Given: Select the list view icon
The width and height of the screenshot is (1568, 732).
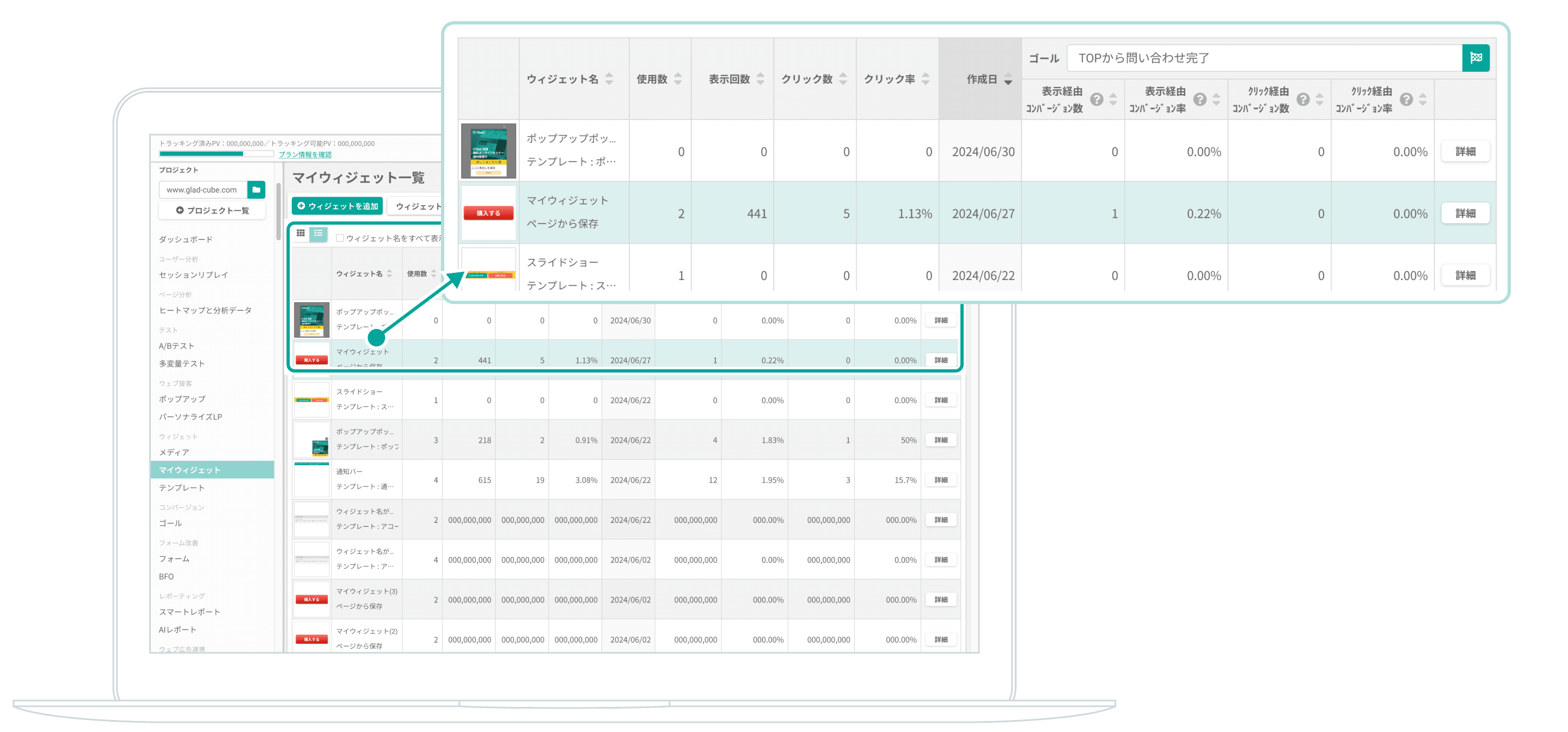Looking at the screenshot, I should coord(318,233).
